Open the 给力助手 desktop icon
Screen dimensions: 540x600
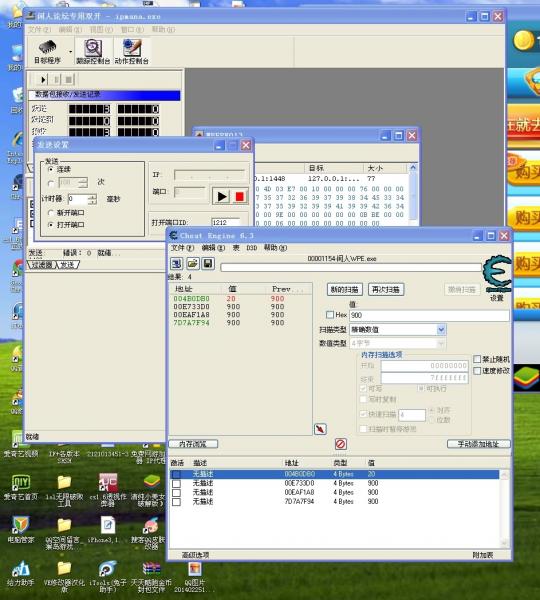tap(21, 572)
